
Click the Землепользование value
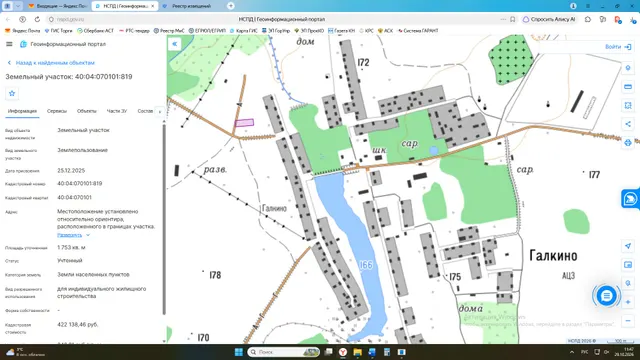coord(82,150)
